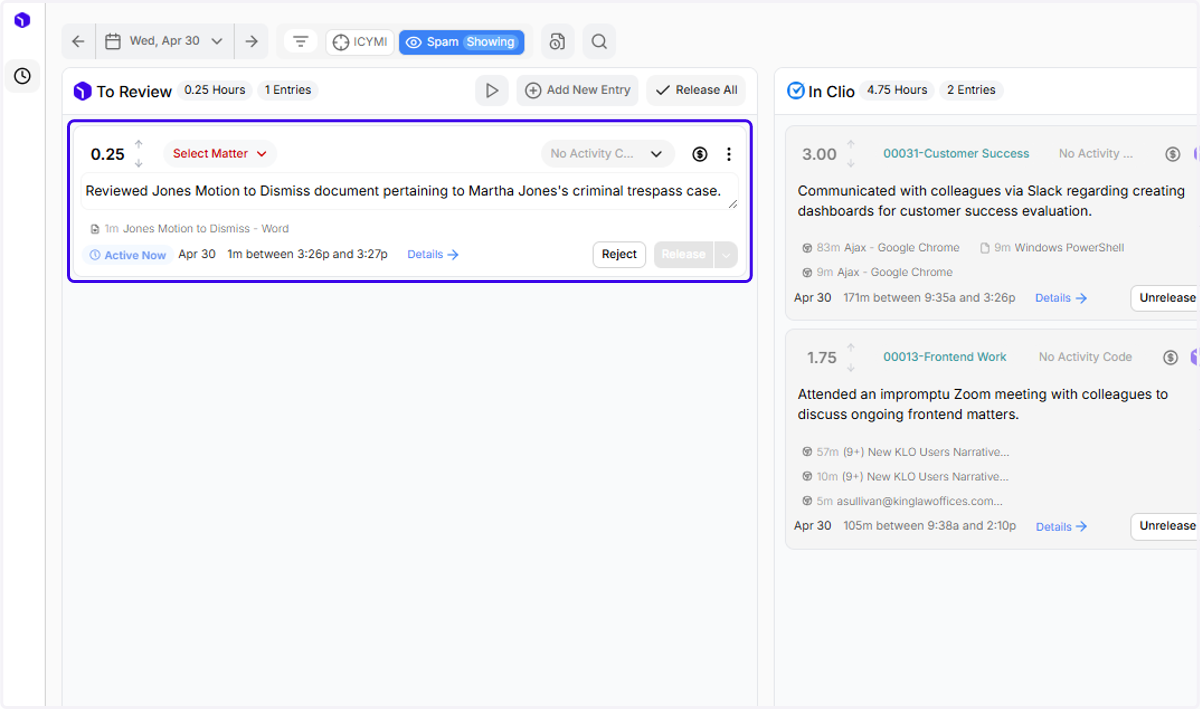Go to previous day with left arrow
The height and width of the screenshot is (709, 1200).
(78, 41)
